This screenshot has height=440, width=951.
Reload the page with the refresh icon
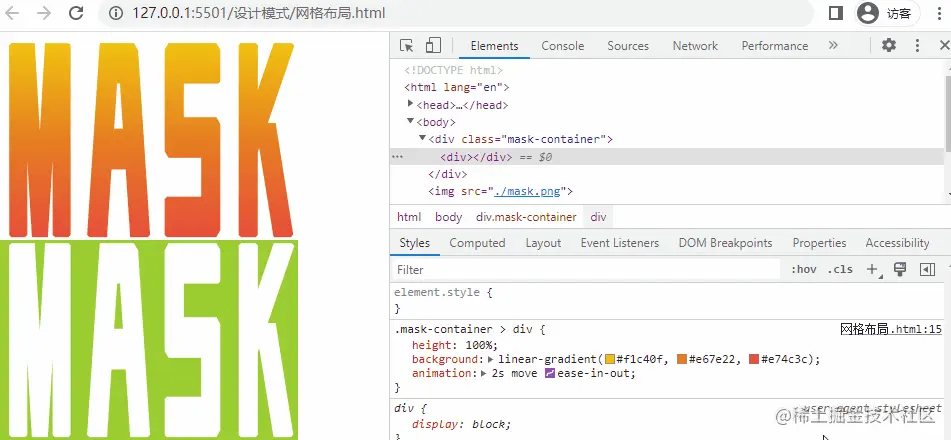click(x=76, y=13)
